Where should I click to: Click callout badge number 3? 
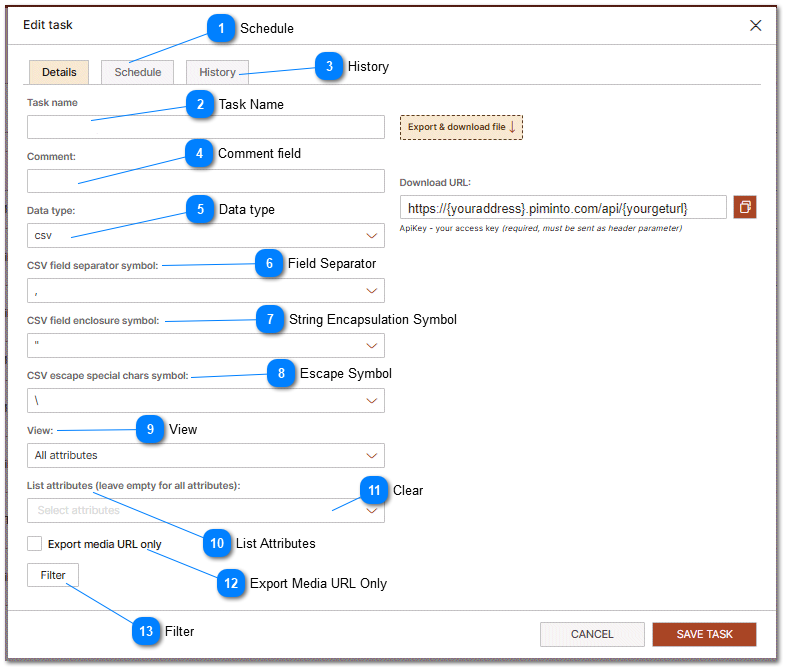(329, 66)
